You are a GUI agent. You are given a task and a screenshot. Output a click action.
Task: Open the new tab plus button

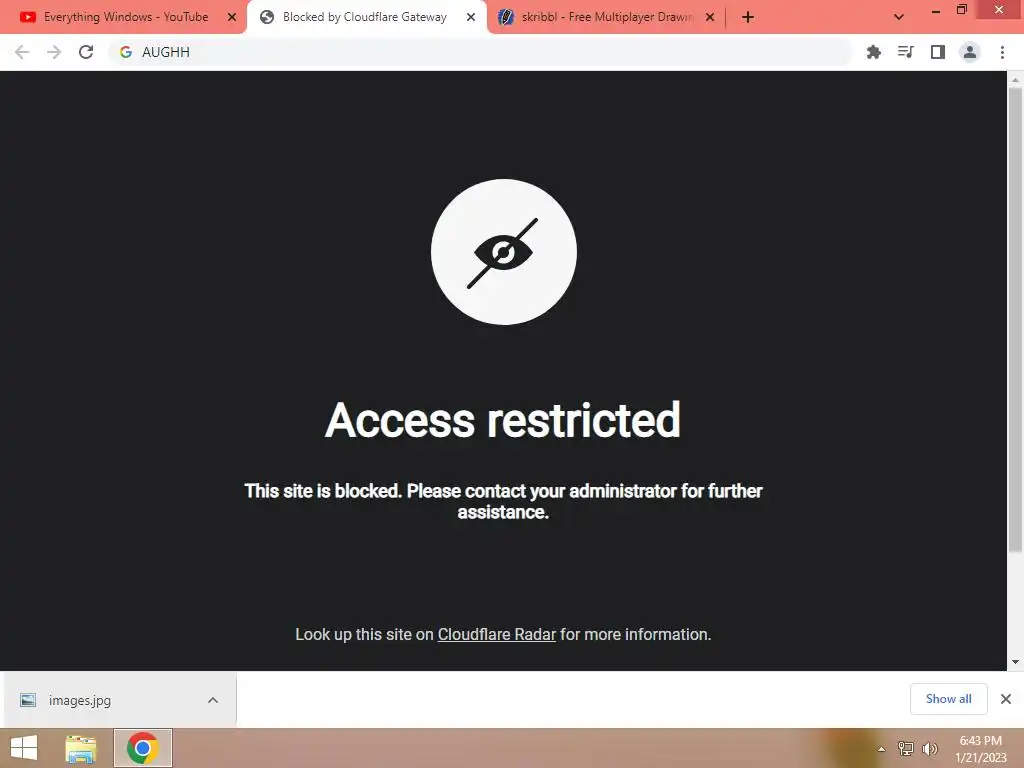(748, 17)
